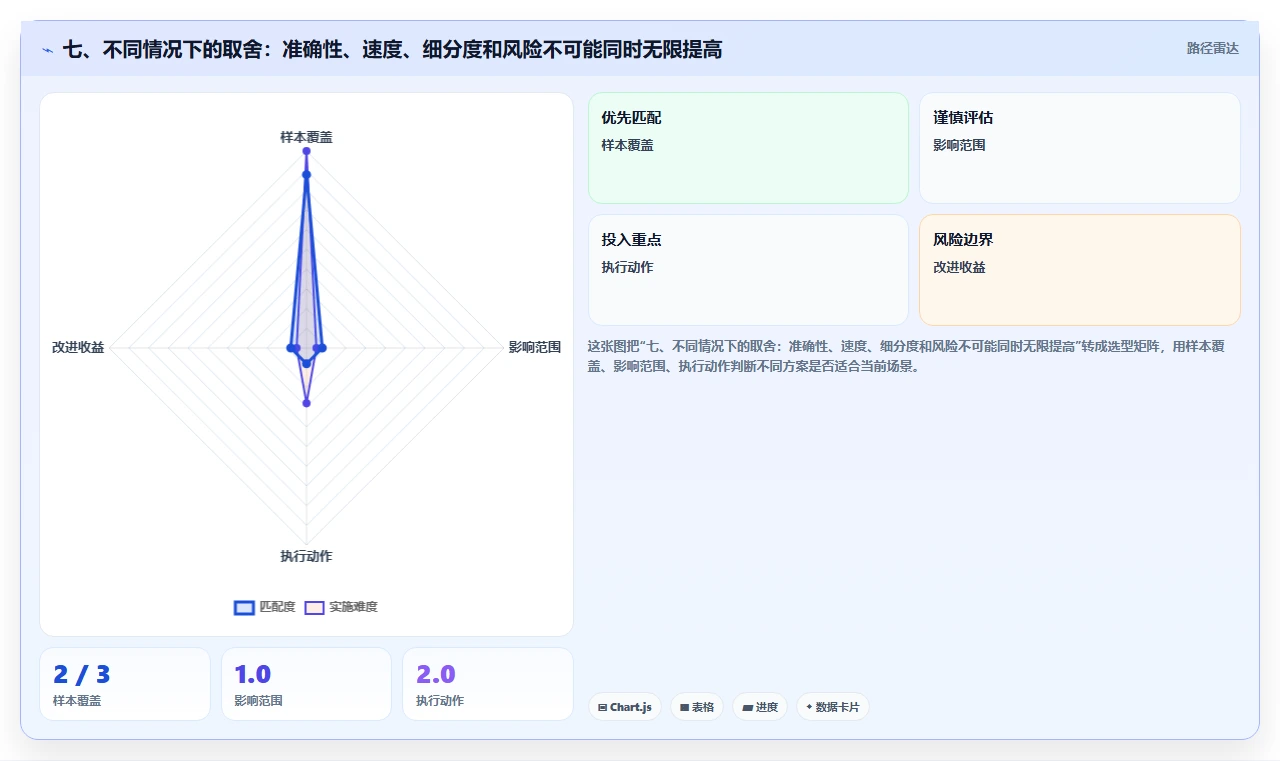This screenshot has height=761, width=1280.
Task: Click the blue 匹配度 point on 影响范围 axis
Action: [x=322, y=347]
